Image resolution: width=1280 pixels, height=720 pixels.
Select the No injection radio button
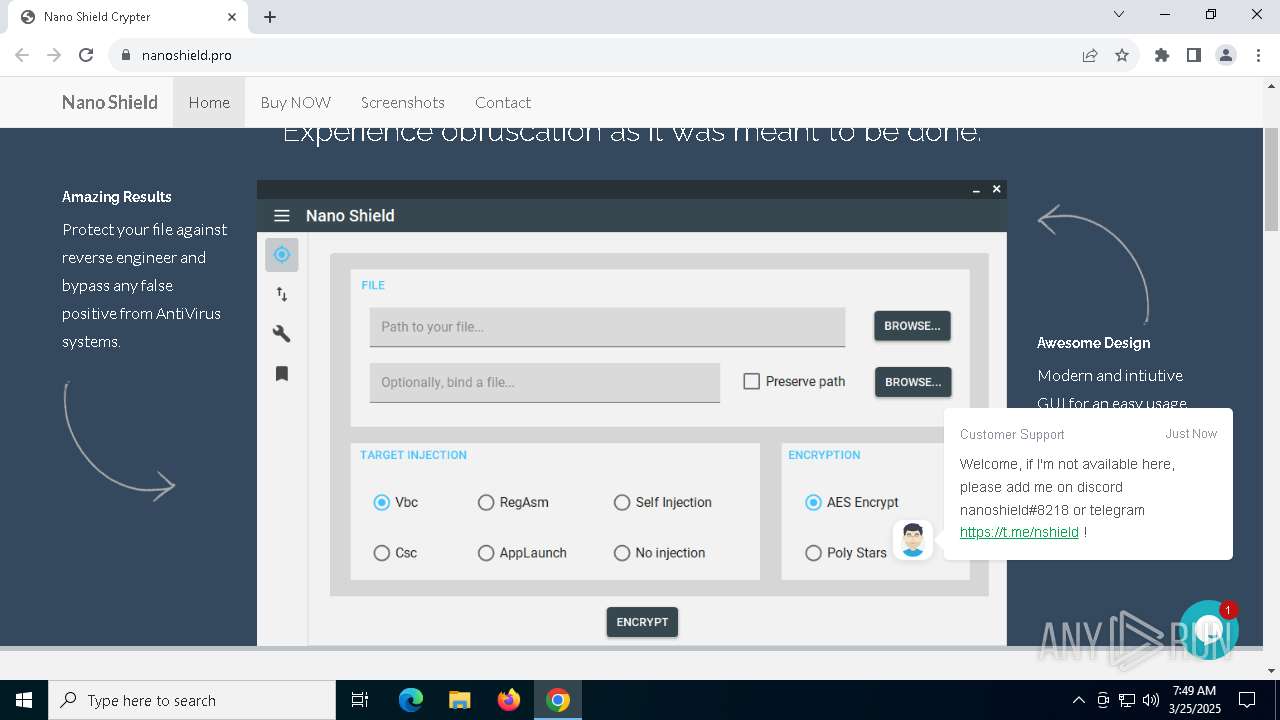pyautogui.click(x=622, y=552)
